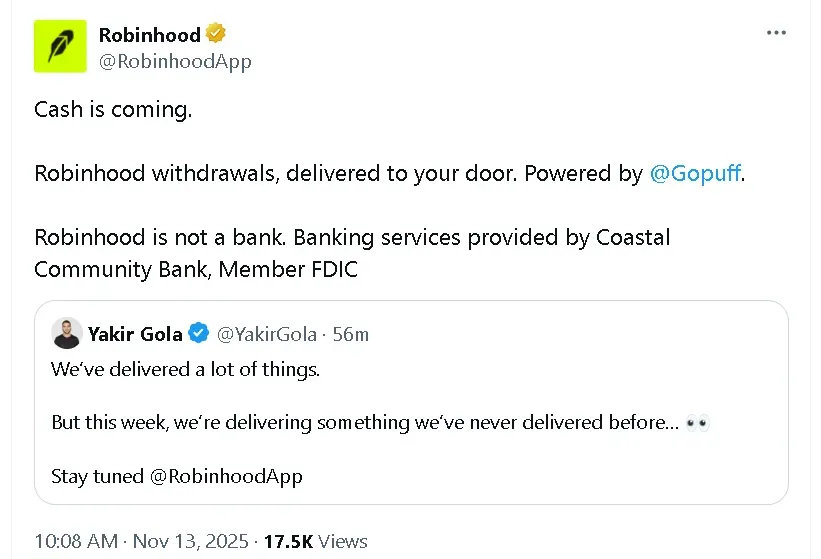Open the 17.5K Views count

(x=315, y=541)
